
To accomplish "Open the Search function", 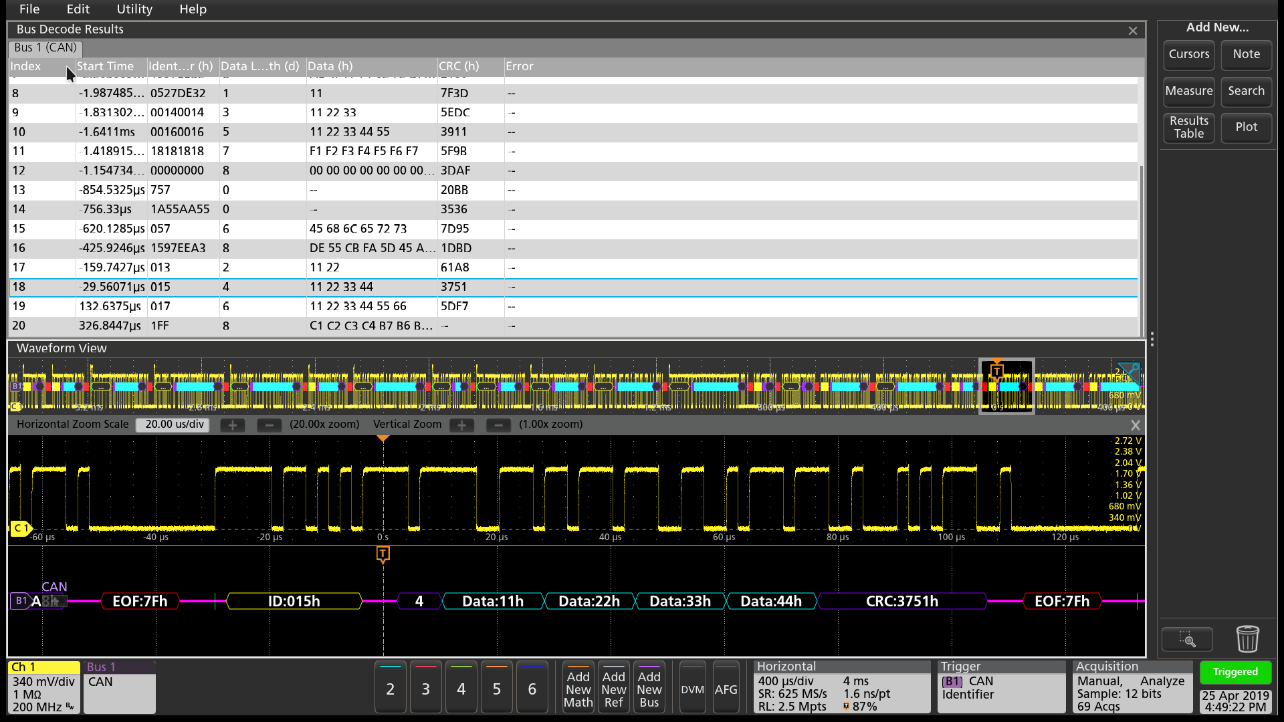I will 1246,91.
